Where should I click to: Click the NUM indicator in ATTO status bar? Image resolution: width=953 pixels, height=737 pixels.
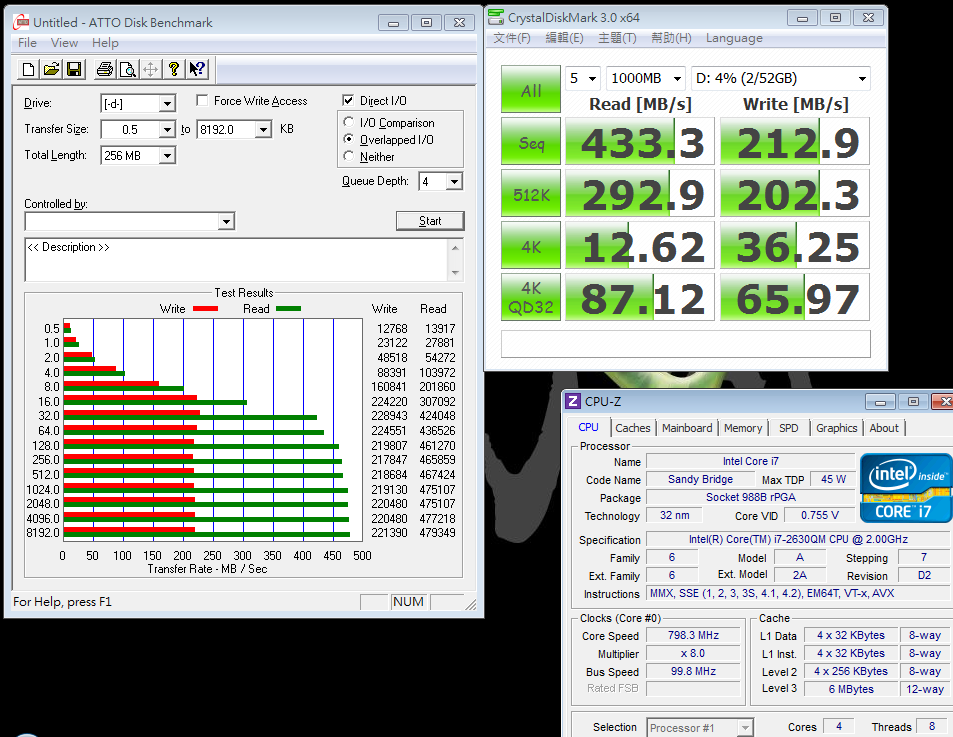point(408,602)
